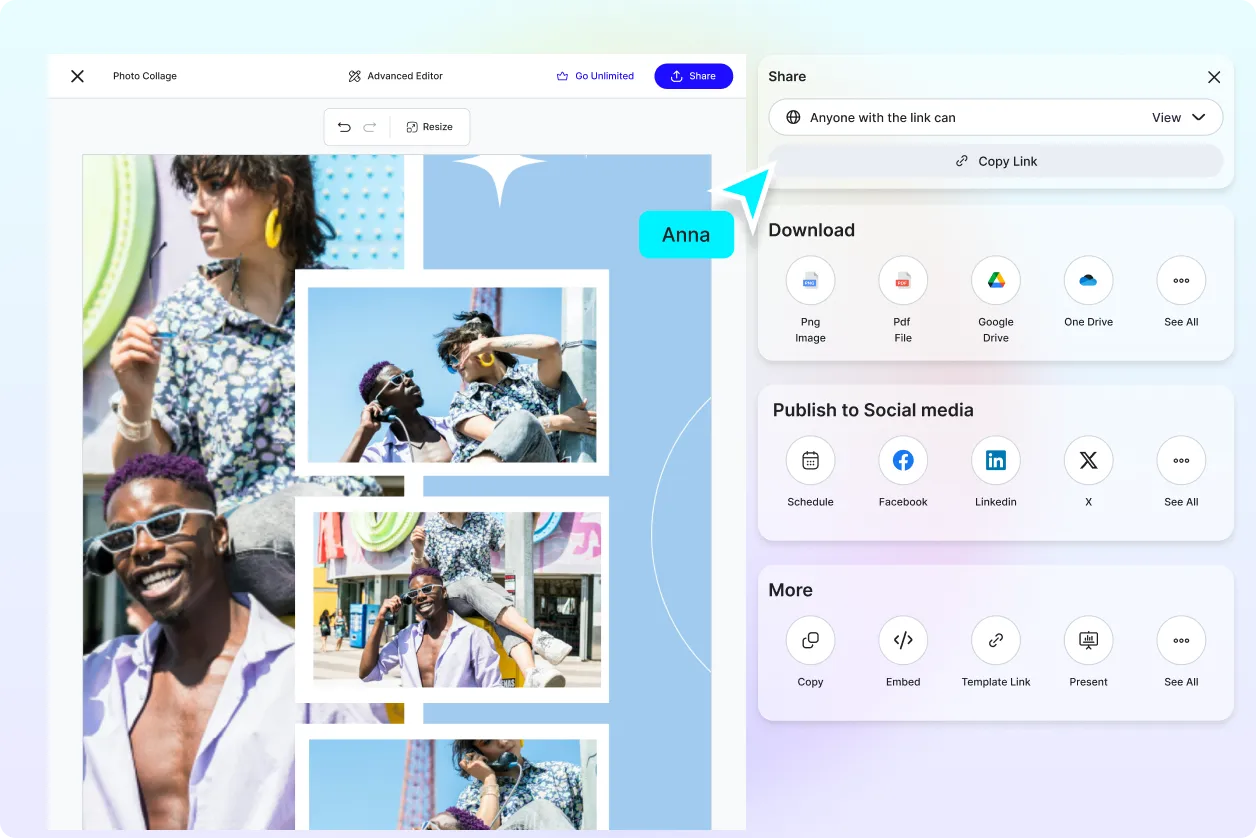
Task: Click the blue Share button
Action: click(693, 76)
